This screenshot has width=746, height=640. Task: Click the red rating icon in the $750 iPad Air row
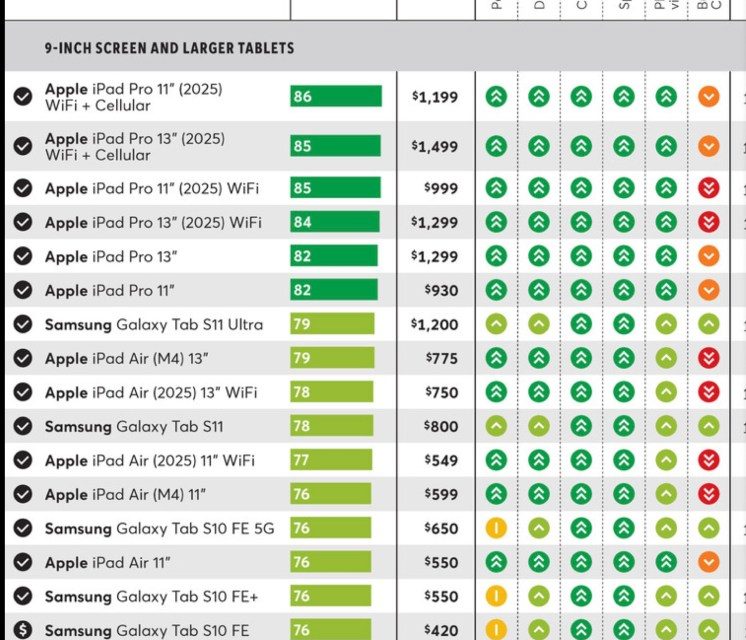pyautogui.click(x=708, y=392)
